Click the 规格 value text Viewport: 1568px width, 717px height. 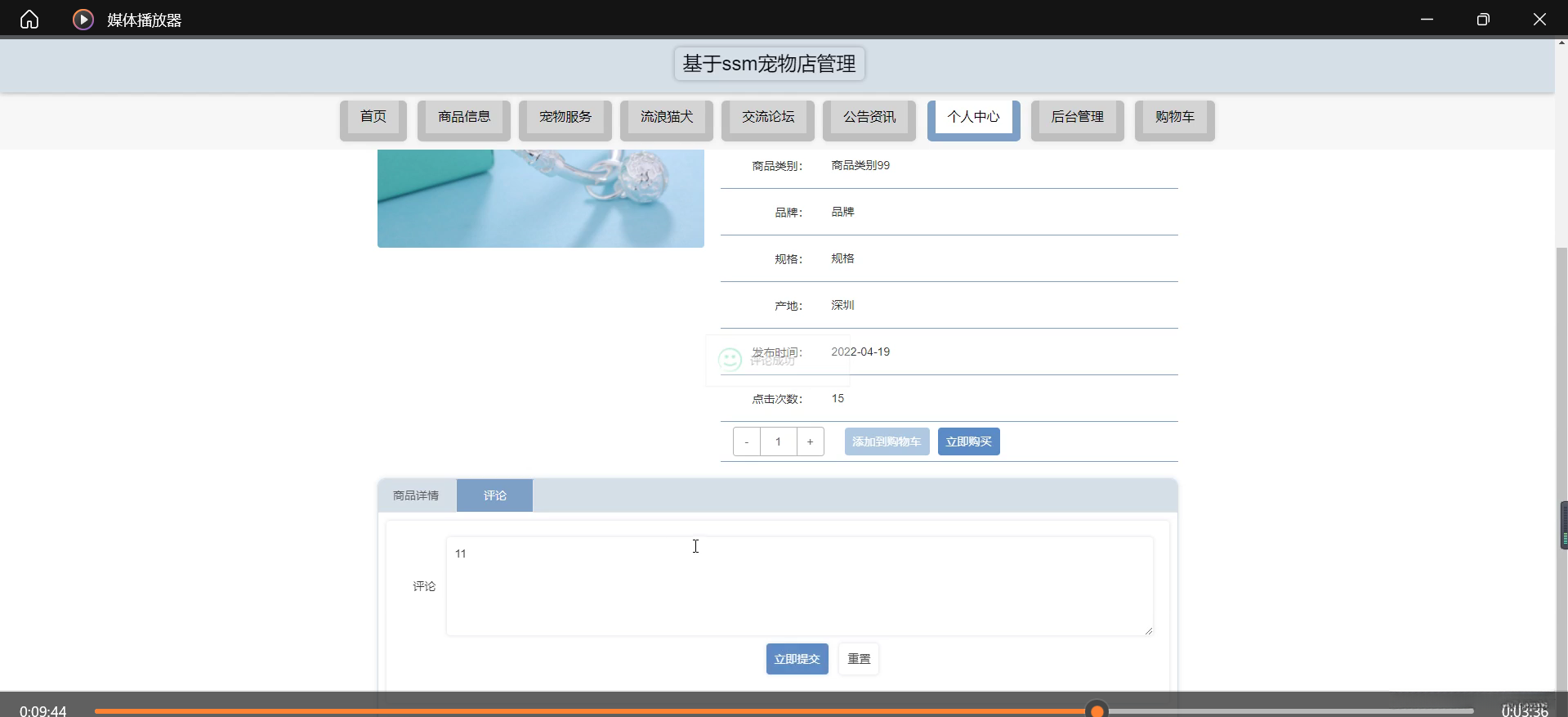point(842,258)
